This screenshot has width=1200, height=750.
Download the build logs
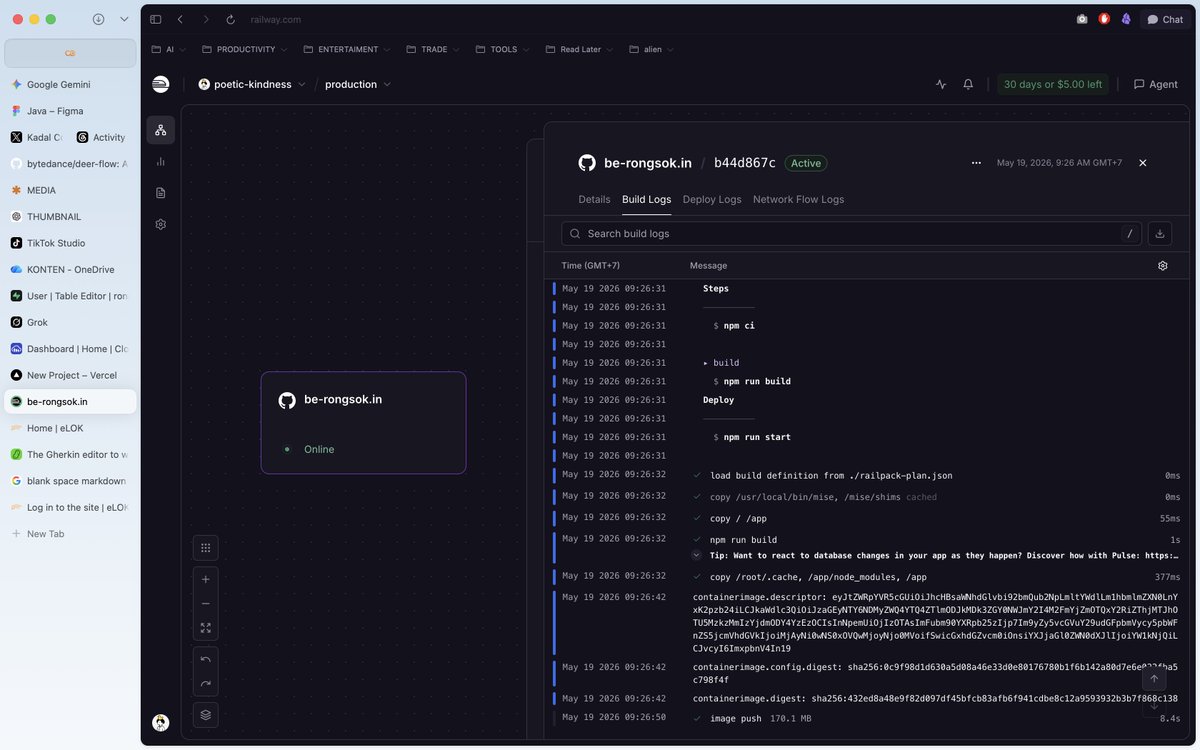coord(1160,233)
